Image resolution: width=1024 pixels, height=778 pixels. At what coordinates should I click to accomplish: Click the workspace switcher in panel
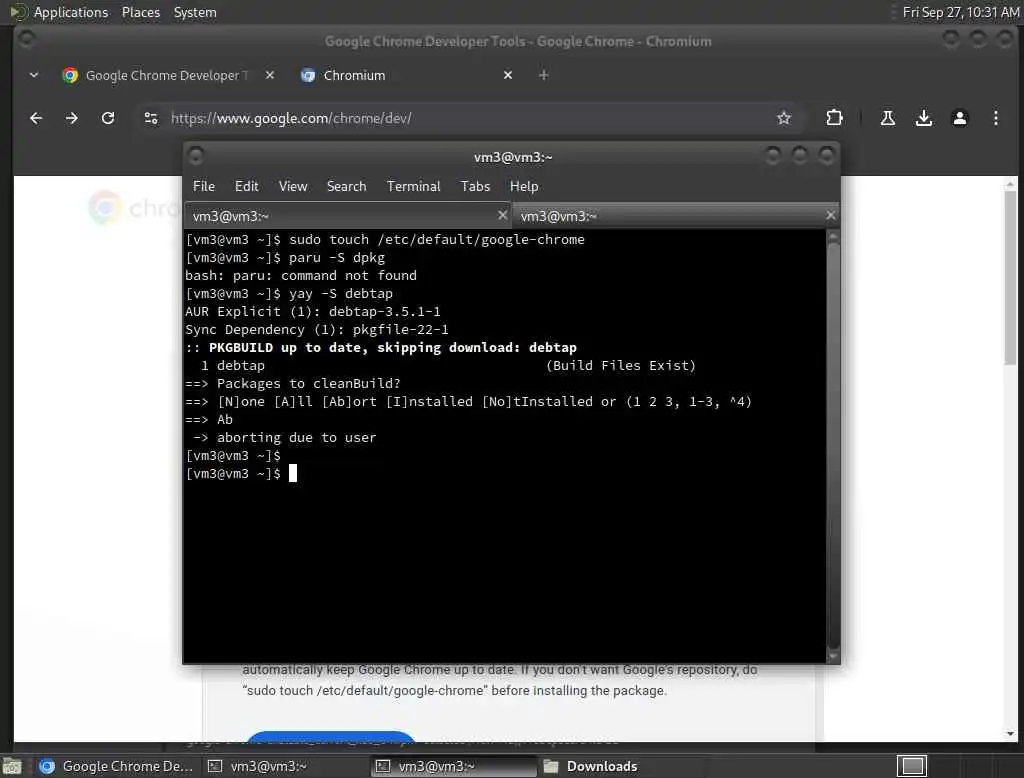click(x=912, y=766)
